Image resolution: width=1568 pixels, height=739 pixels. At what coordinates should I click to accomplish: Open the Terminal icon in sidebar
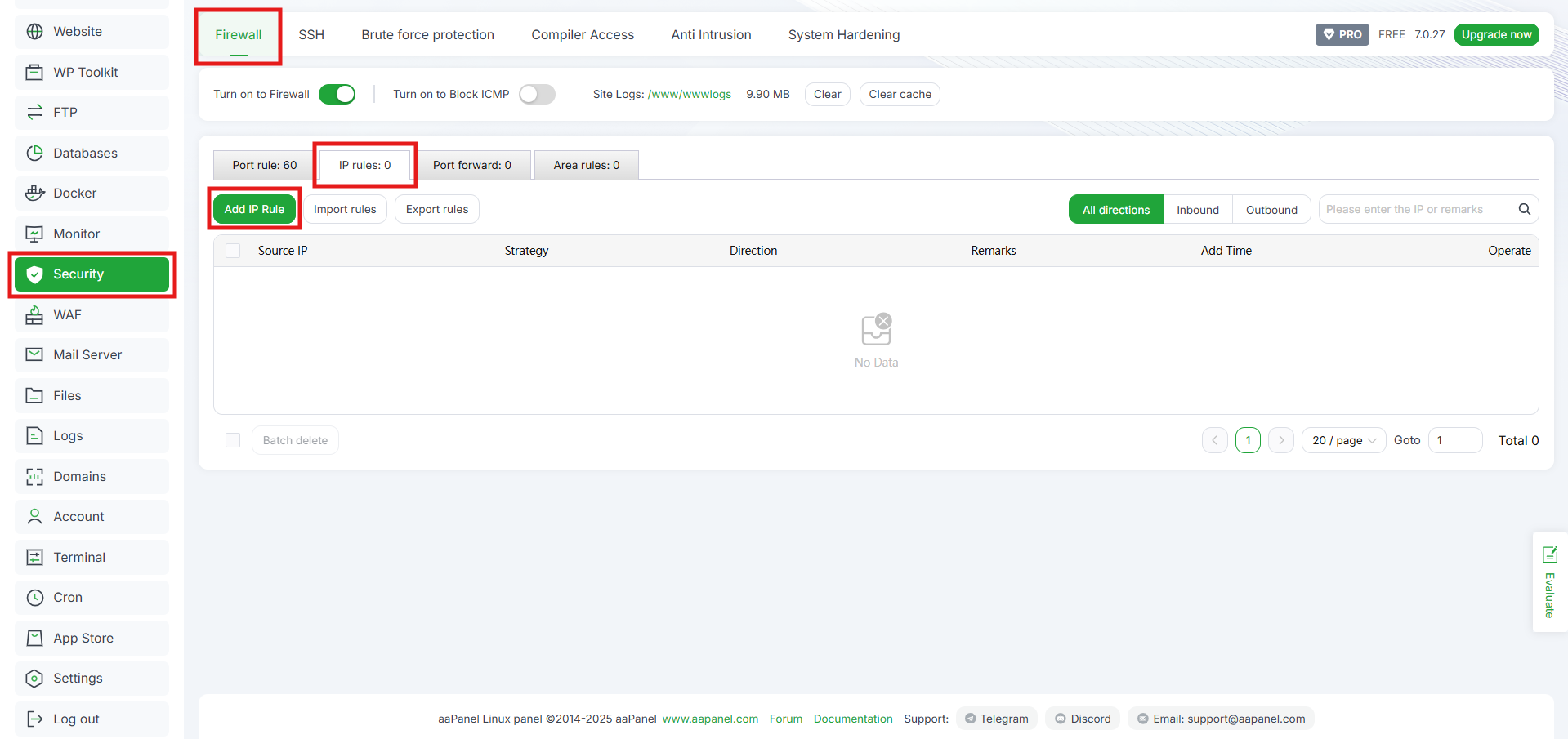pyautogui.click(x=34, y=557)
